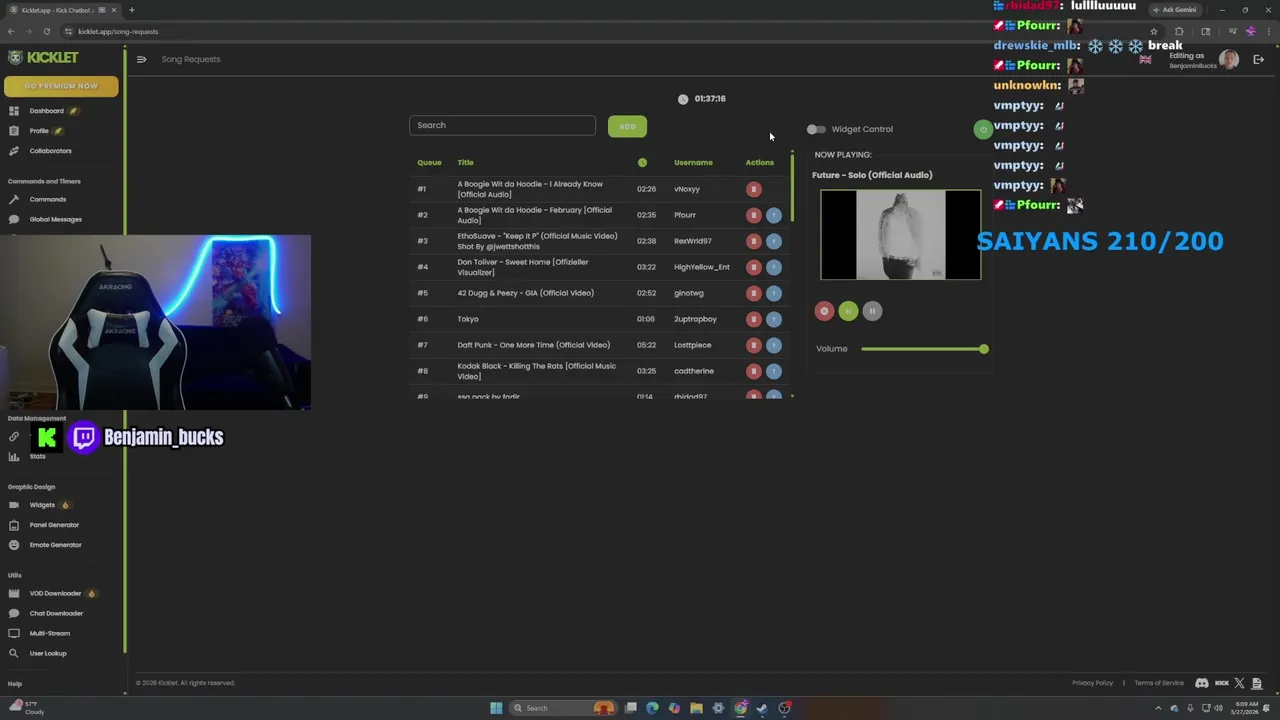1280x720 pixels.
Task: Move Tokyo up in the queue
Action: point(773,319)
